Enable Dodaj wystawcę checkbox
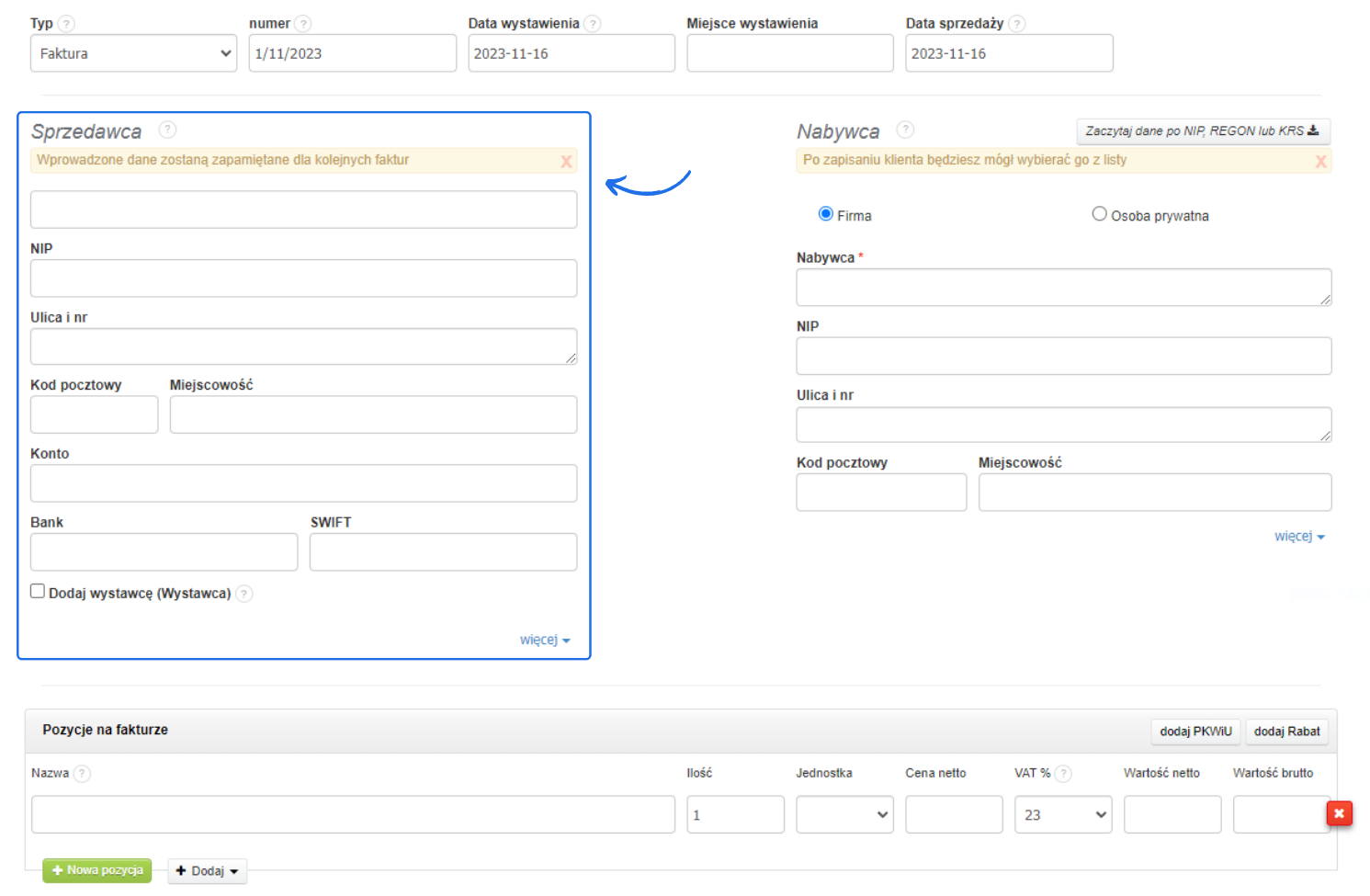 tap(38, 592)
